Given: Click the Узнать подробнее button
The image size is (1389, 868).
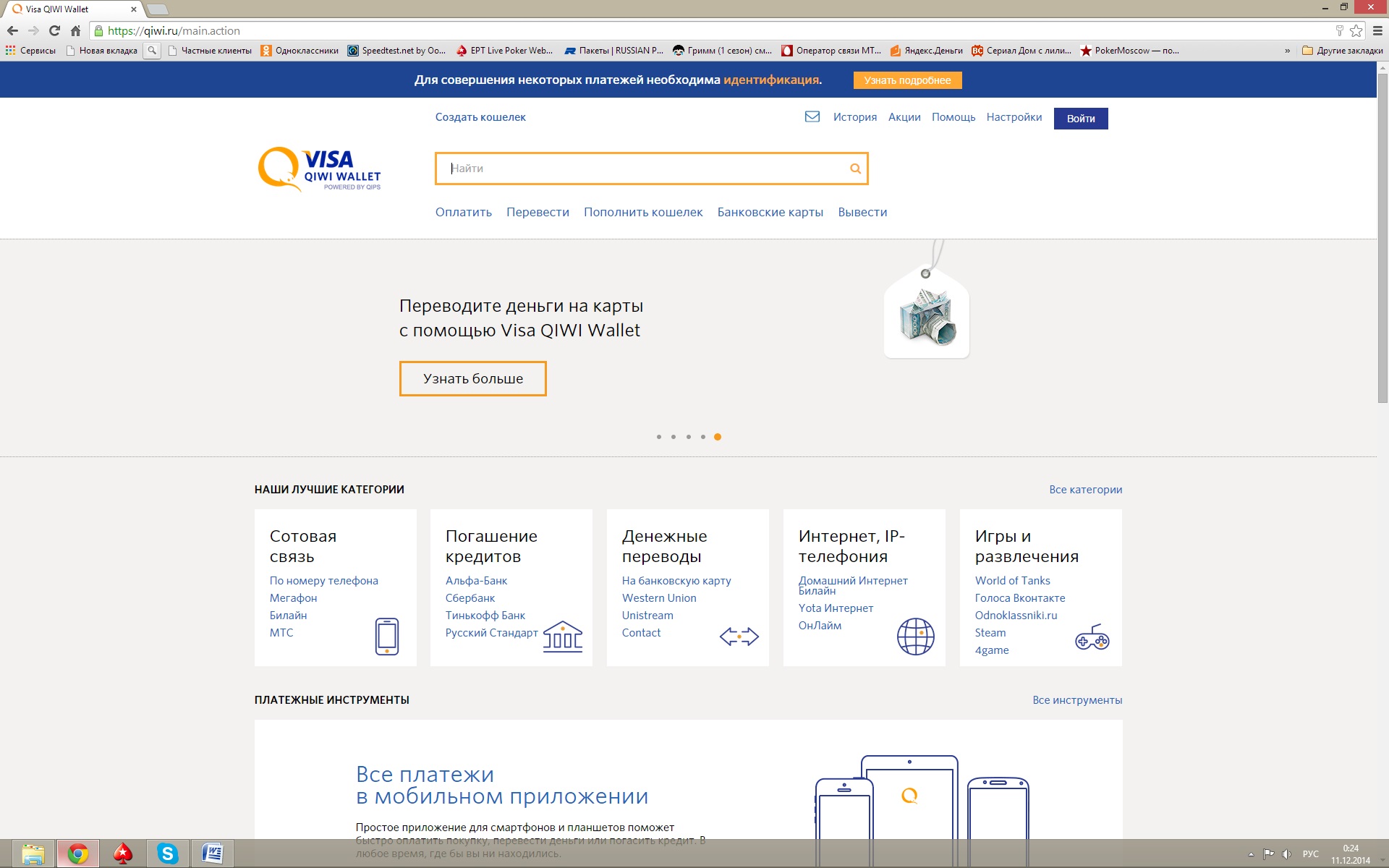Looking at the screenshot, I should [907, 80].
